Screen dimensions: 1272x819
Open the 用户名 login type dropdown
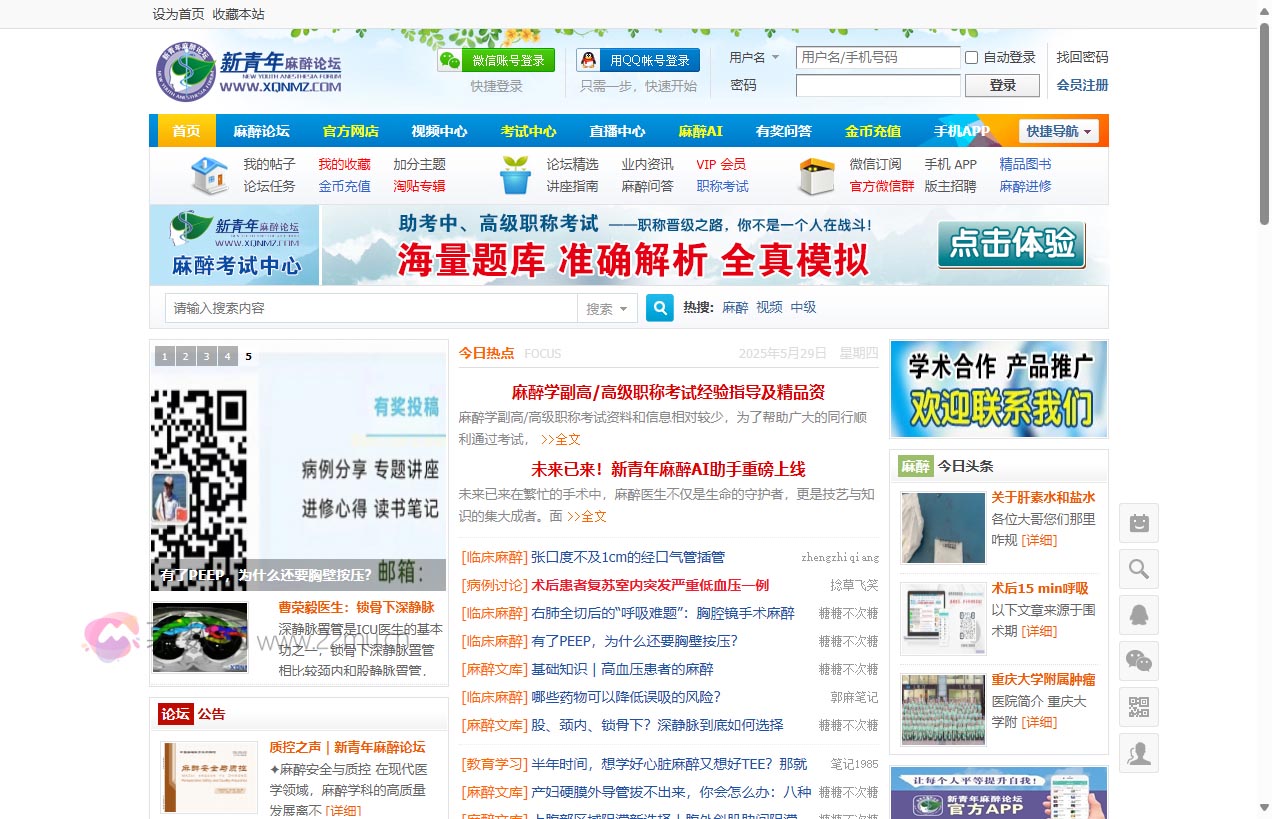pos(754,58)
